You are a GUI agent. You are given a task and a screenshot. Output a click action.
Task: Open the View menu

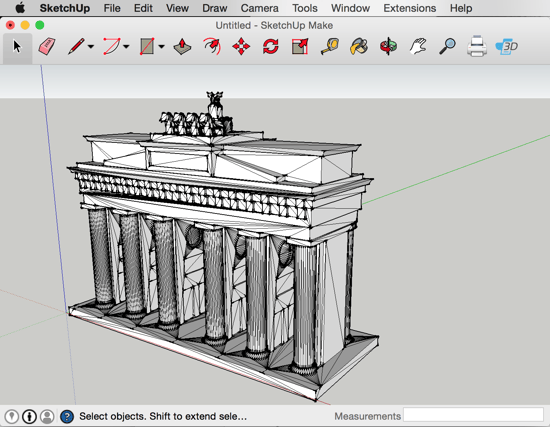(x=177, y=8)
